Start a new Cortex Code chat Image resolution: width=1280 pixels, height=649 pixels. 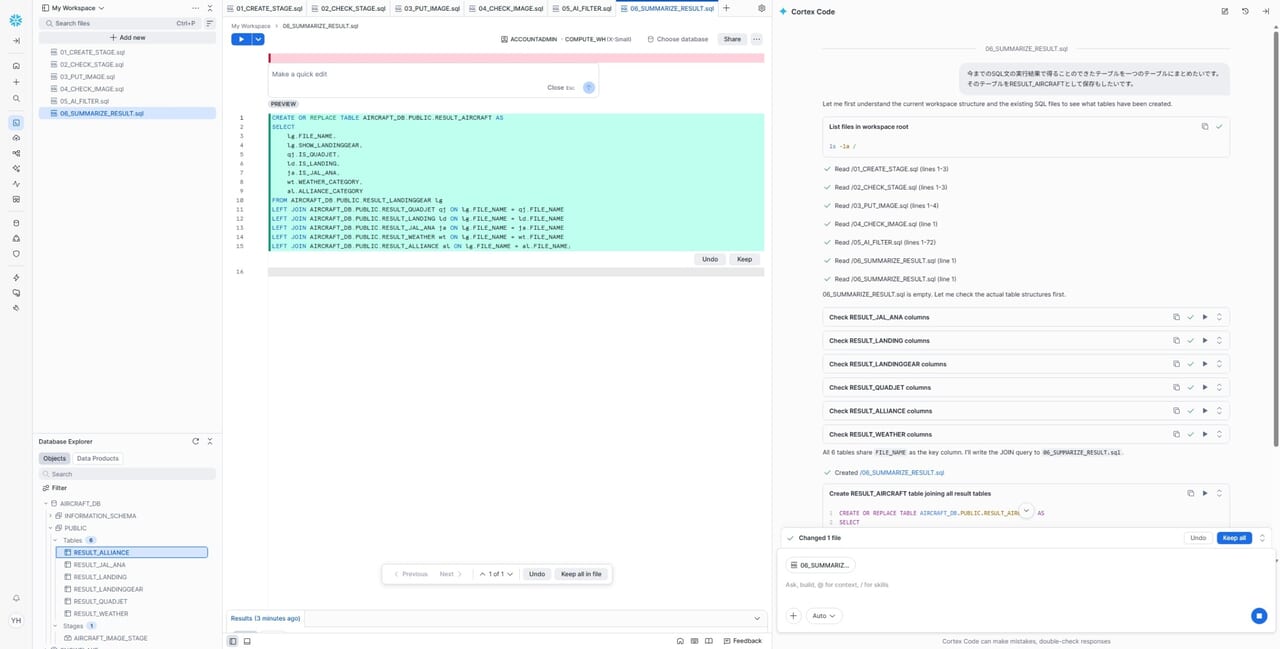(x=1225, y=11)
